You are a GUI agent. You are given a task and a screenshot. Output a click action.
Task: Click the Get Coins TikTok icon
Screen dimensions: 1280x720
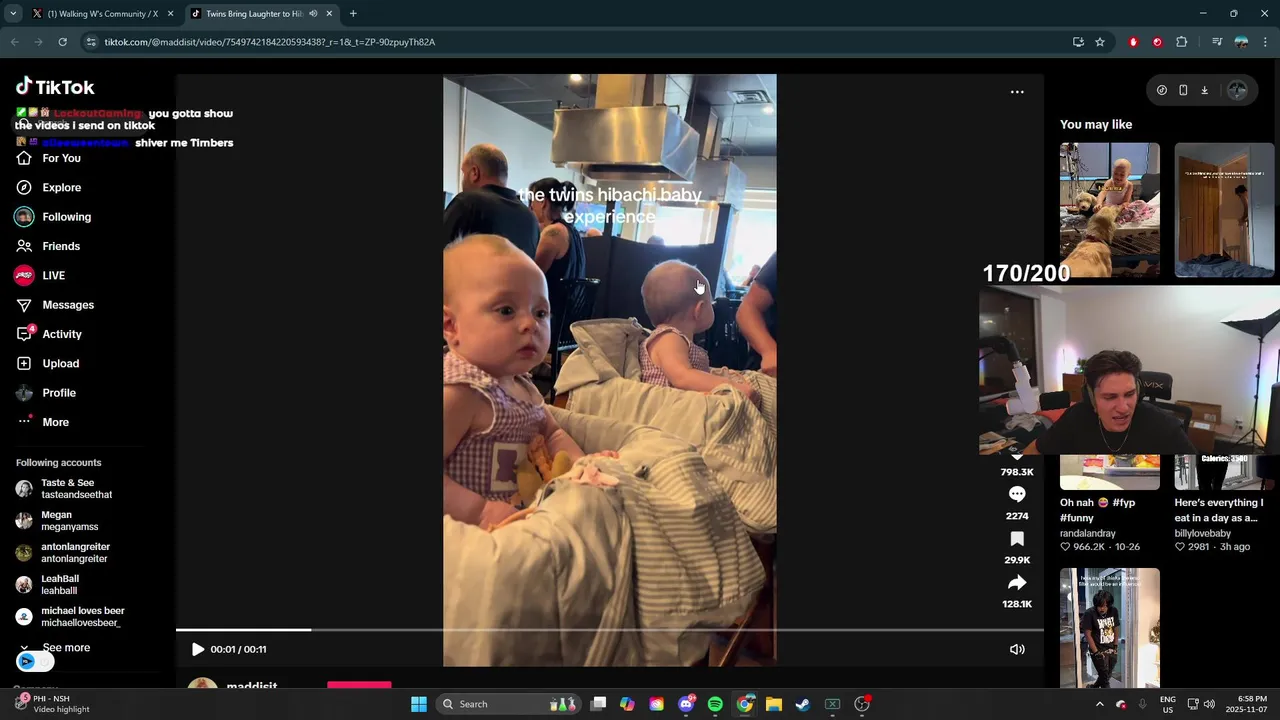(x=1161, y=90)
